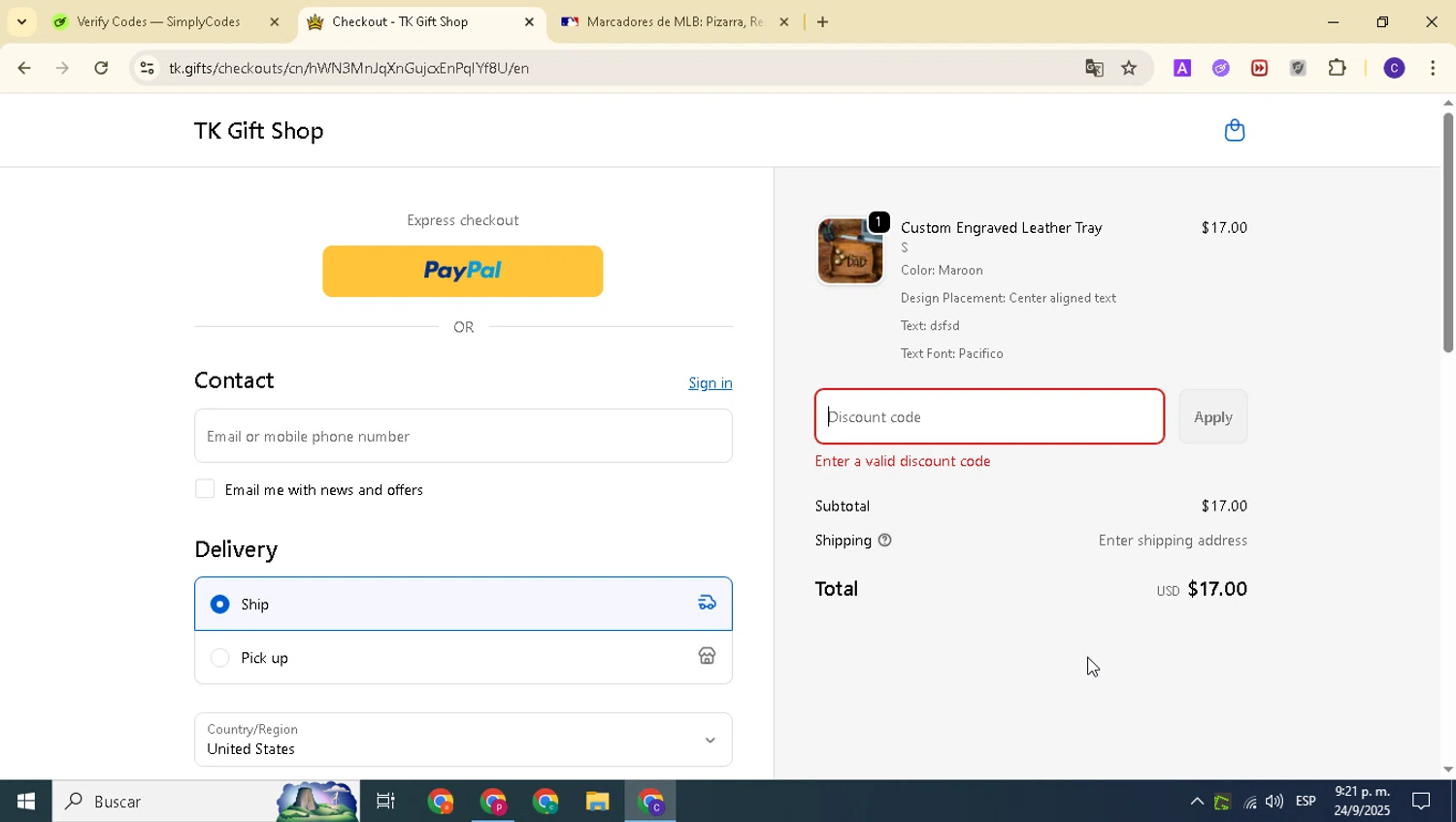Click the Enter a valid discount code error
This screenshot has height=822, width=1456.
(903, 461)
